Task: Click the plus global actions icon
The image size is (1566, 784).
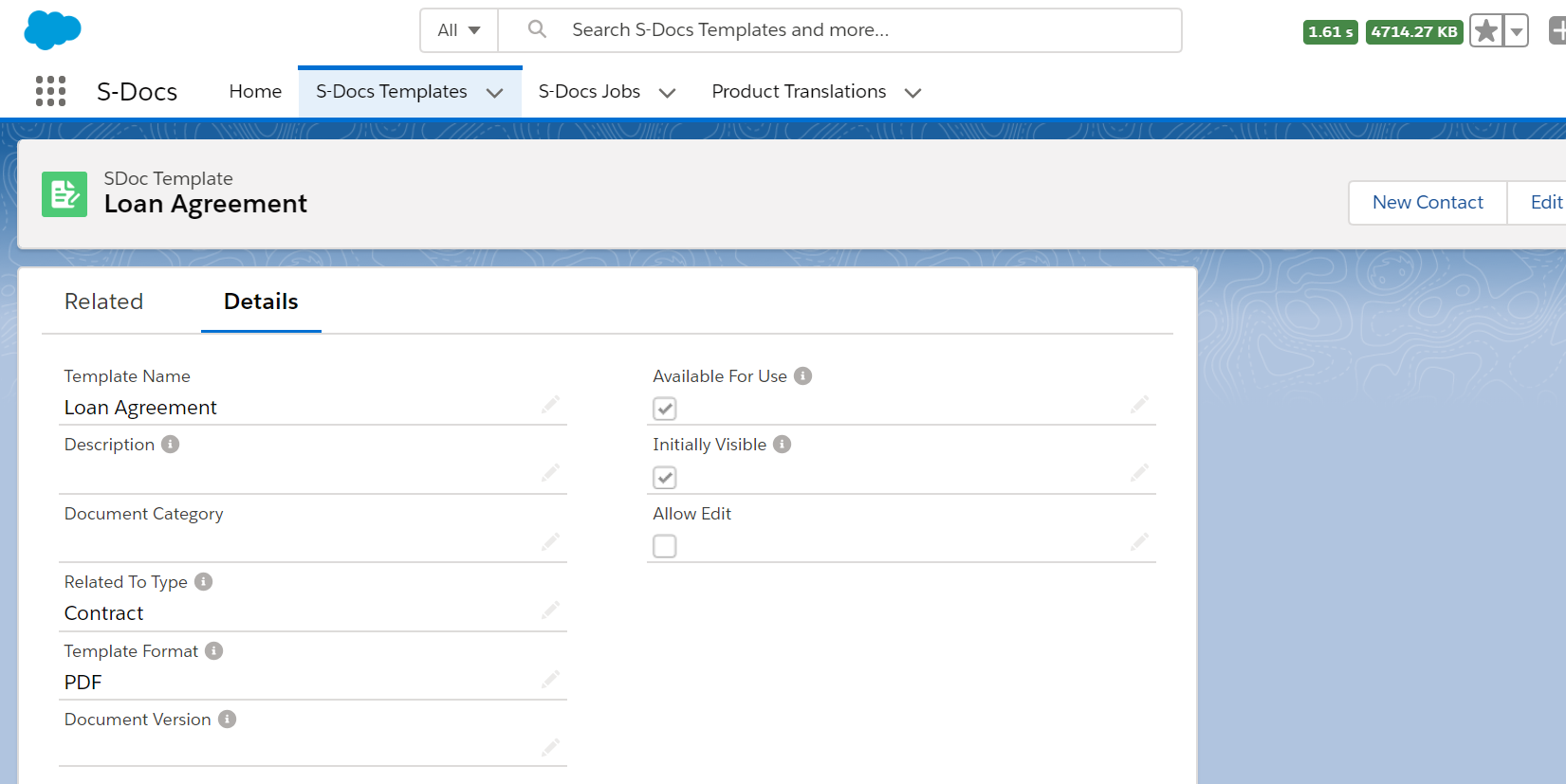Action: [x=1557, y=31]
